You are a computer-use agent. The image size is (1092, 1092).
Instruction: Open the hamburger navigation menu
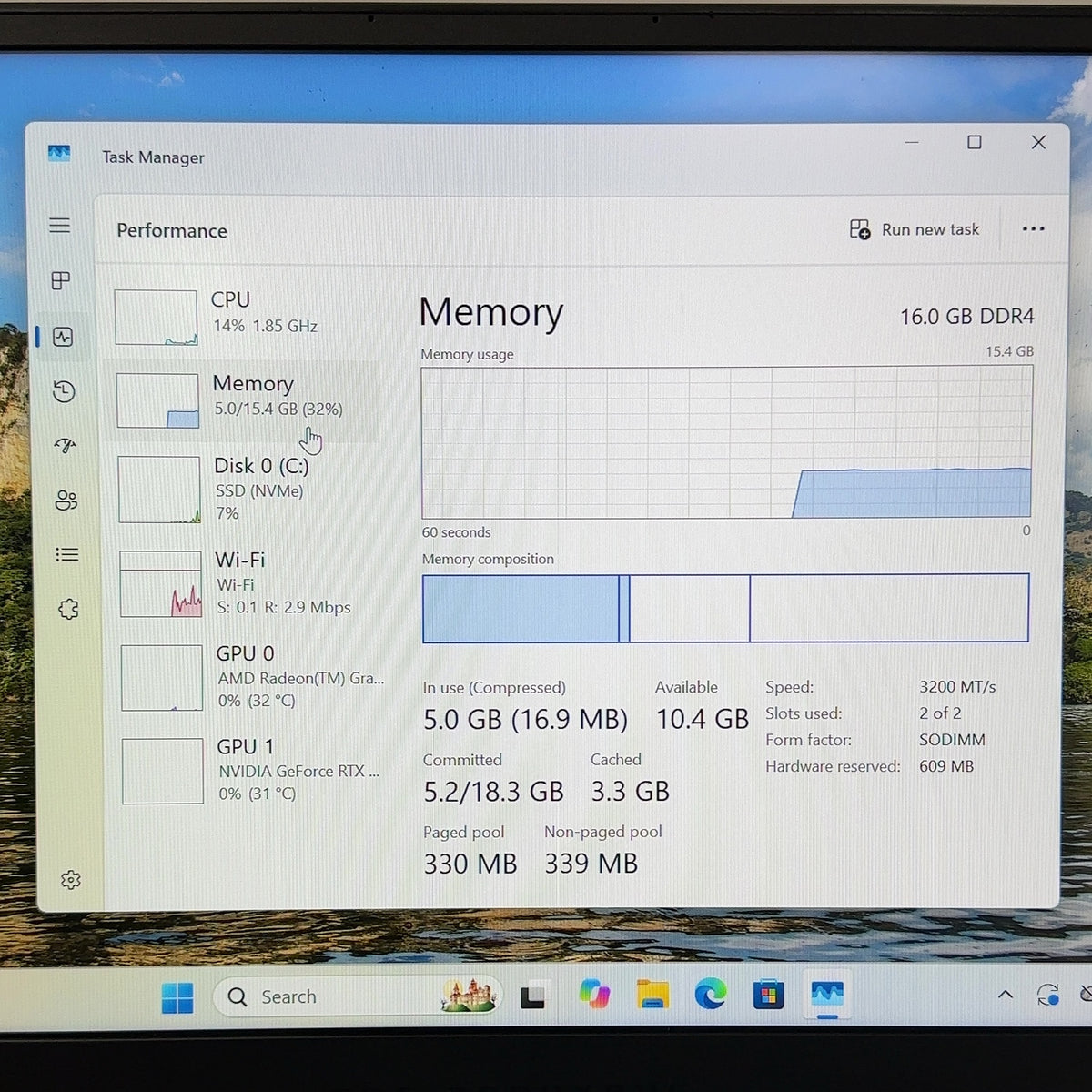(60, 225)
